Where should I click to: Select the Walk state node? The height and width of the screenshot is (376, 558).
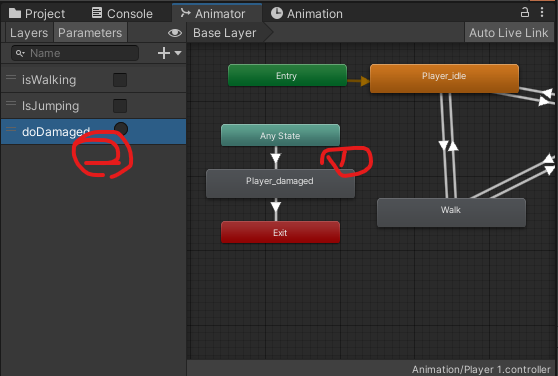tap(451, 212)
